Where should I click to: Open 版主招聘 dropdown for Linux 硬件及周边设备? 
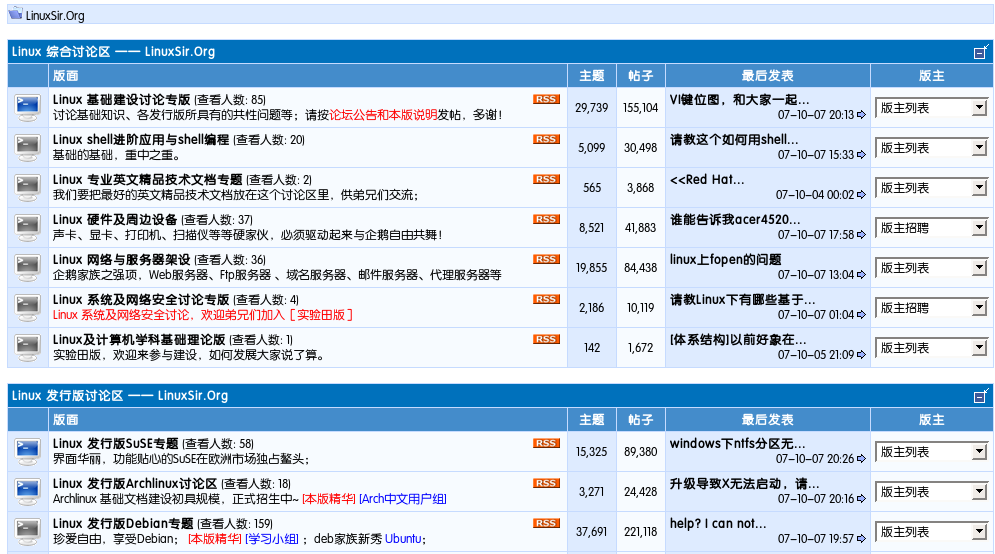[x=932, y=228]
